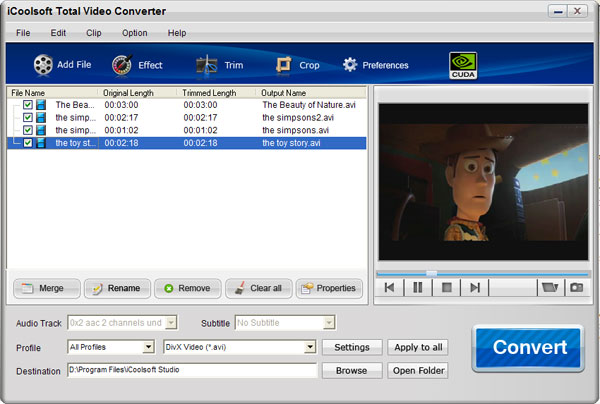Jump to previous file in preview player

[x=390, y=287]
